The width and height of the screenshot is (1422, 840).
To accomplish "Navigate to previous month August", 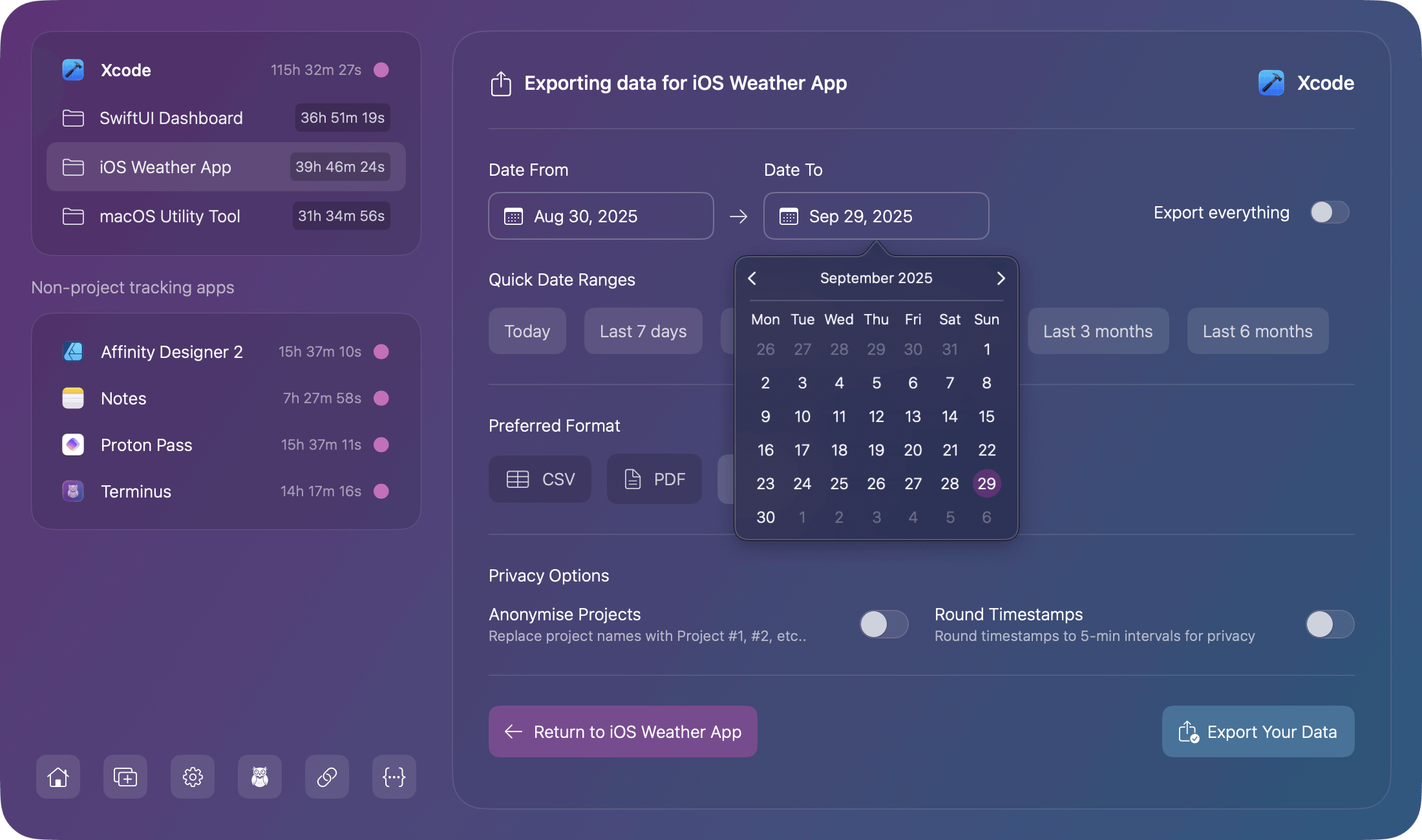I will click(x=752, y=278).
